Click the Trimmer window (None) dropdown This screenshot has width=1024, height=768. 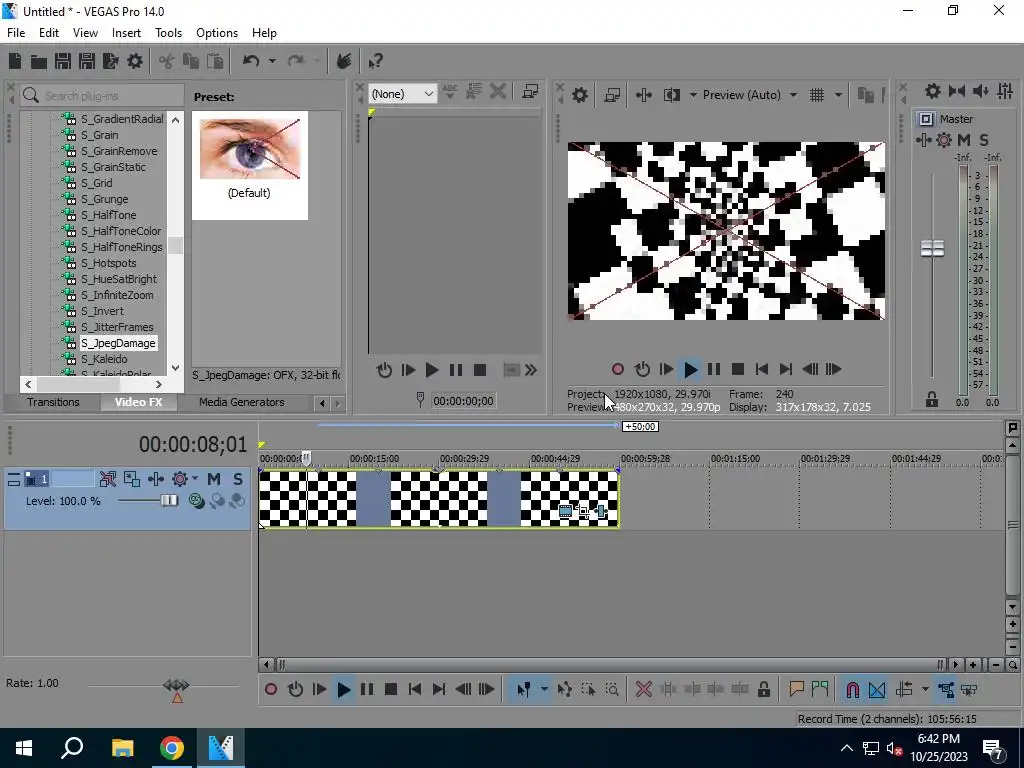(402, 94)
